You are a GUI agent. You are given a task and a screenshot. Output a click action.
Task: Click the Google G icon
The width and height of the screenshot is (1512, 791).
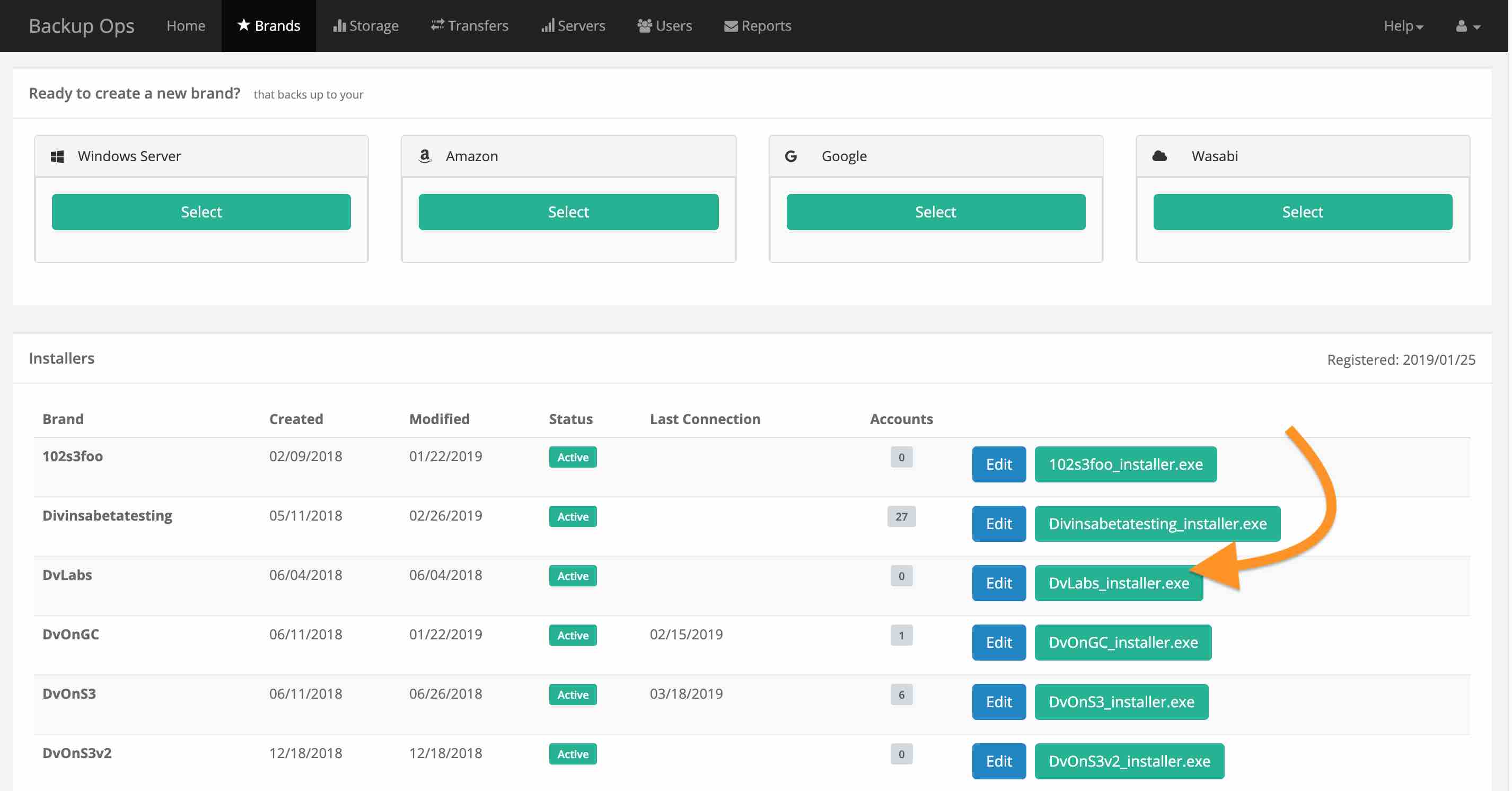coord(790,156)
